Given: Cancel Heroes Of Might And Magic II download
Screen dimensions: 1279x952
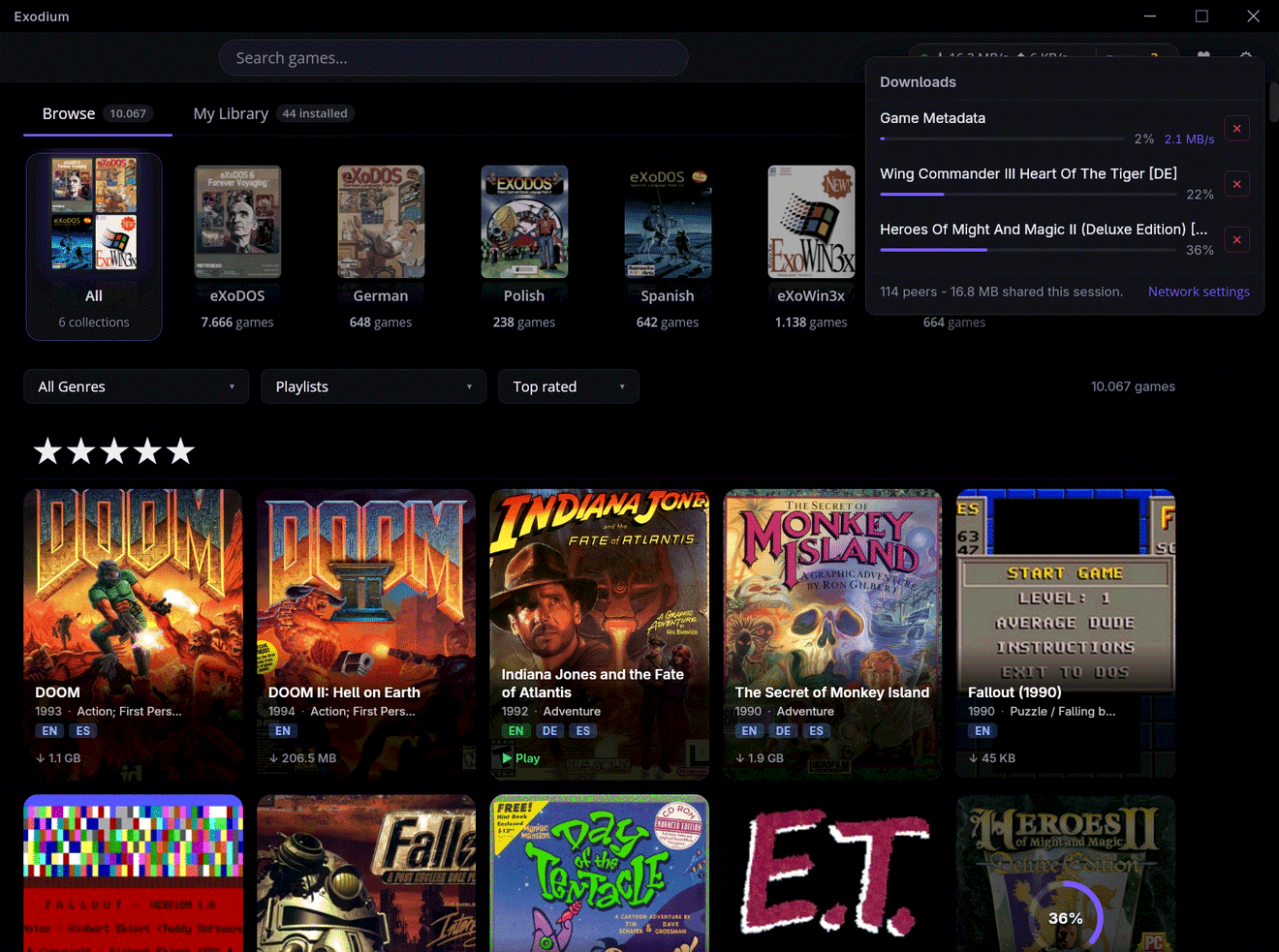Looking at the screenshot, I should point(1236,240).
